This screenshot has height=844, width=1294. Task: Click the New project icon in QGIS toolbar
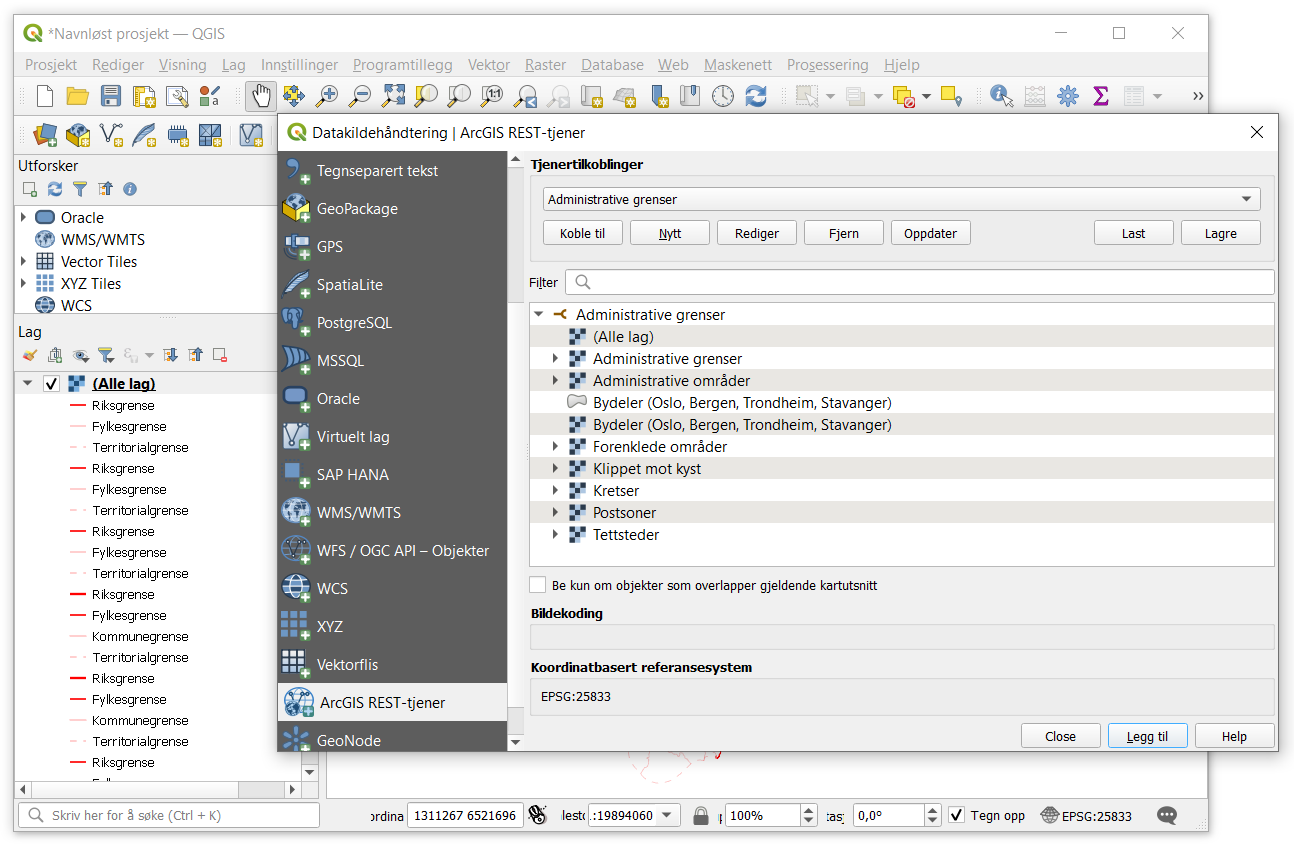tap(44, 96)
